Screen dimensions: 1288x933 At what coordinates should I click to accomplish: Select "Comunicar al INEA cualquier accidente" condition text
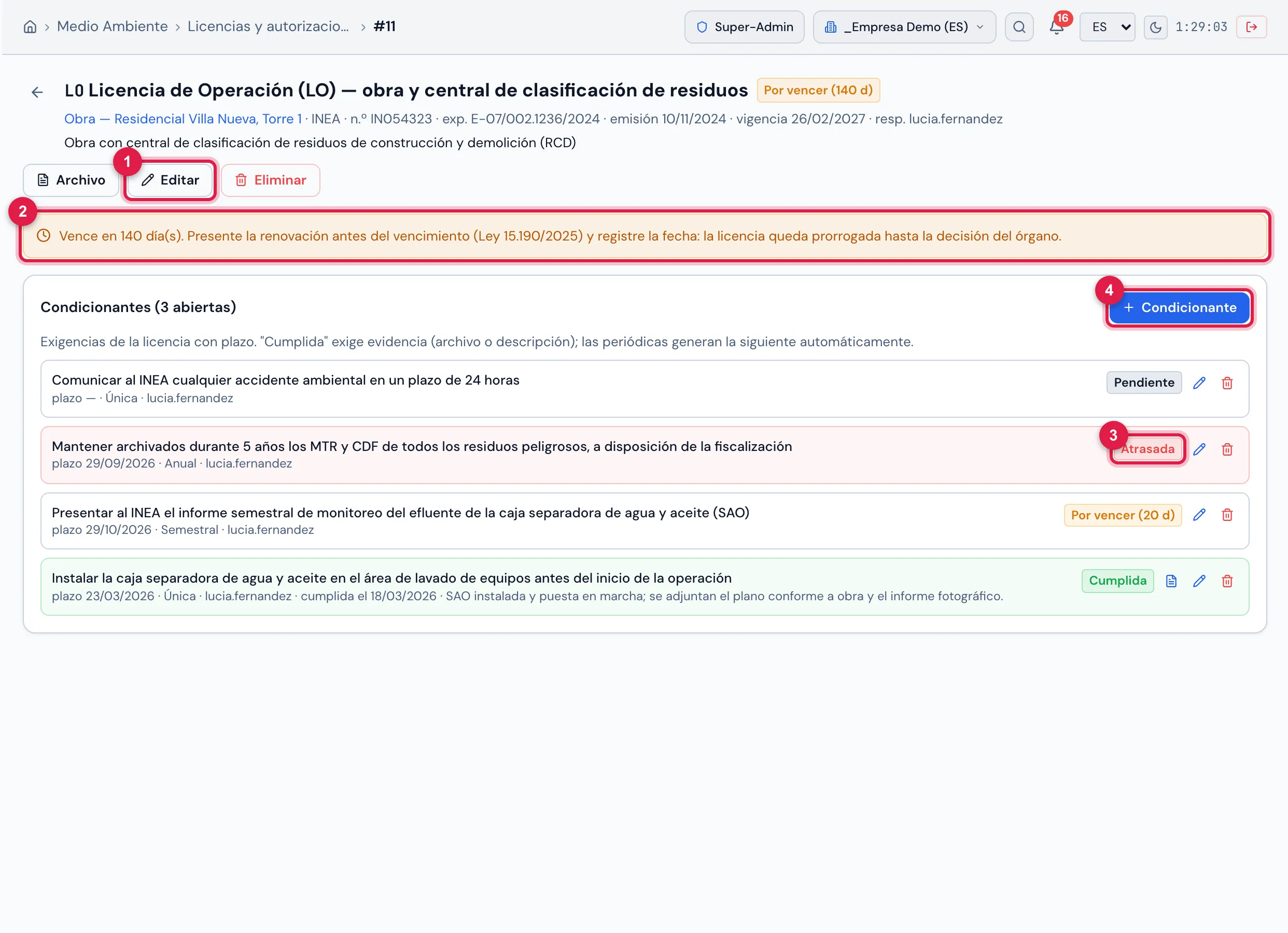click(286, 380)
